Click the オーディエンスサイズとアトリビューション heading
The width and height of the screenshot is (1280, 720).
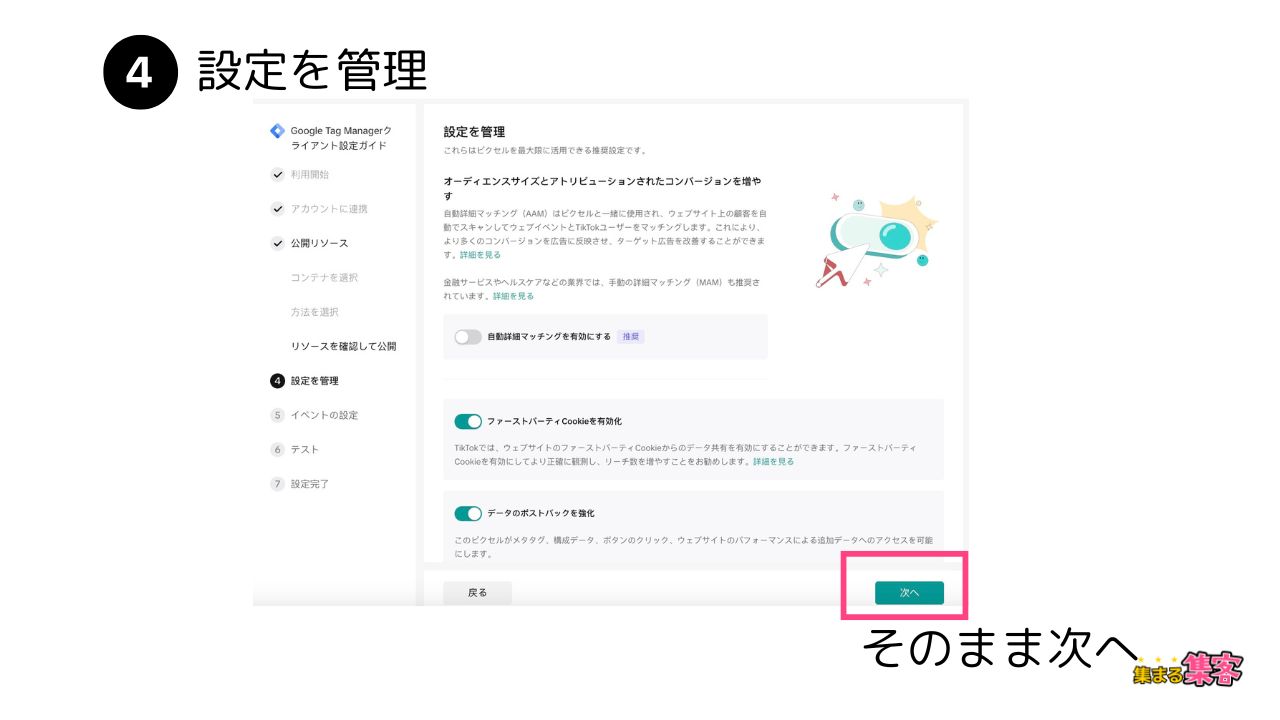pos(603,189)
